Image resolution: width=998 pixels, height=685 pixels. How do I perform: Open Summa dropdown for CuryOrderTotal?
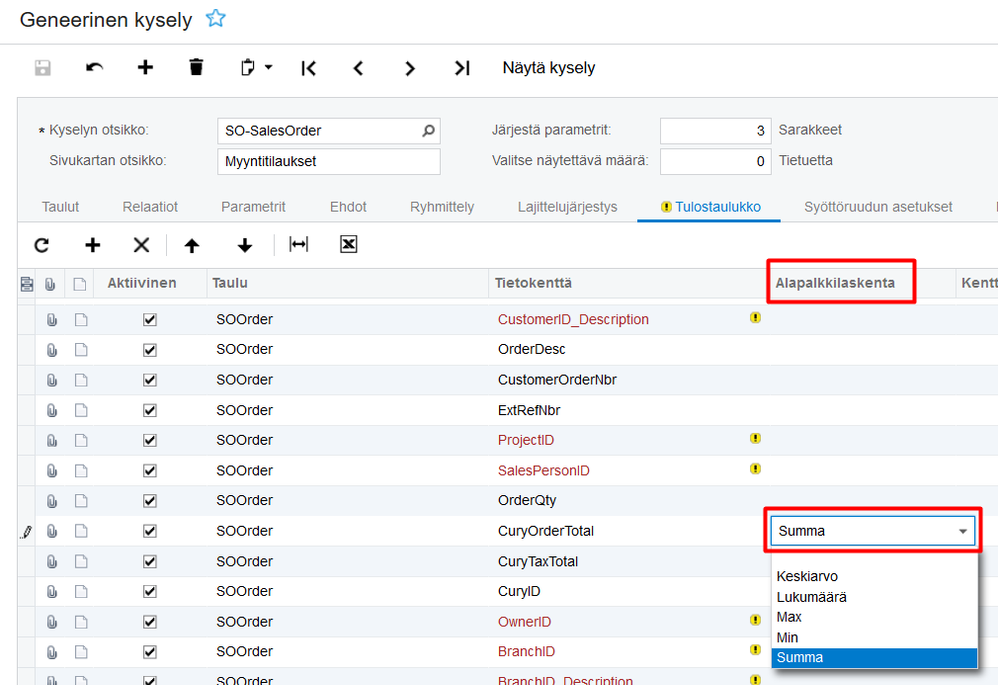[x=963, y=531]
